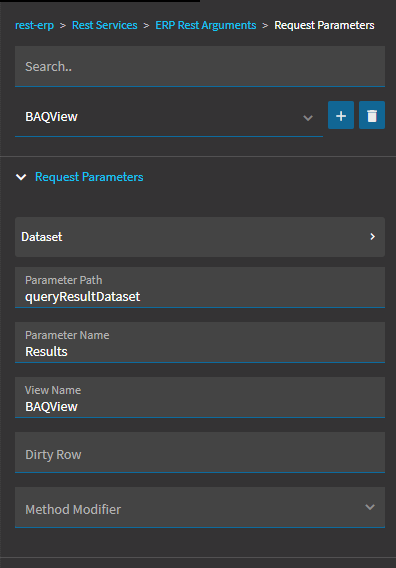Click into the Dirty Row field

click(x=200, y=452)
